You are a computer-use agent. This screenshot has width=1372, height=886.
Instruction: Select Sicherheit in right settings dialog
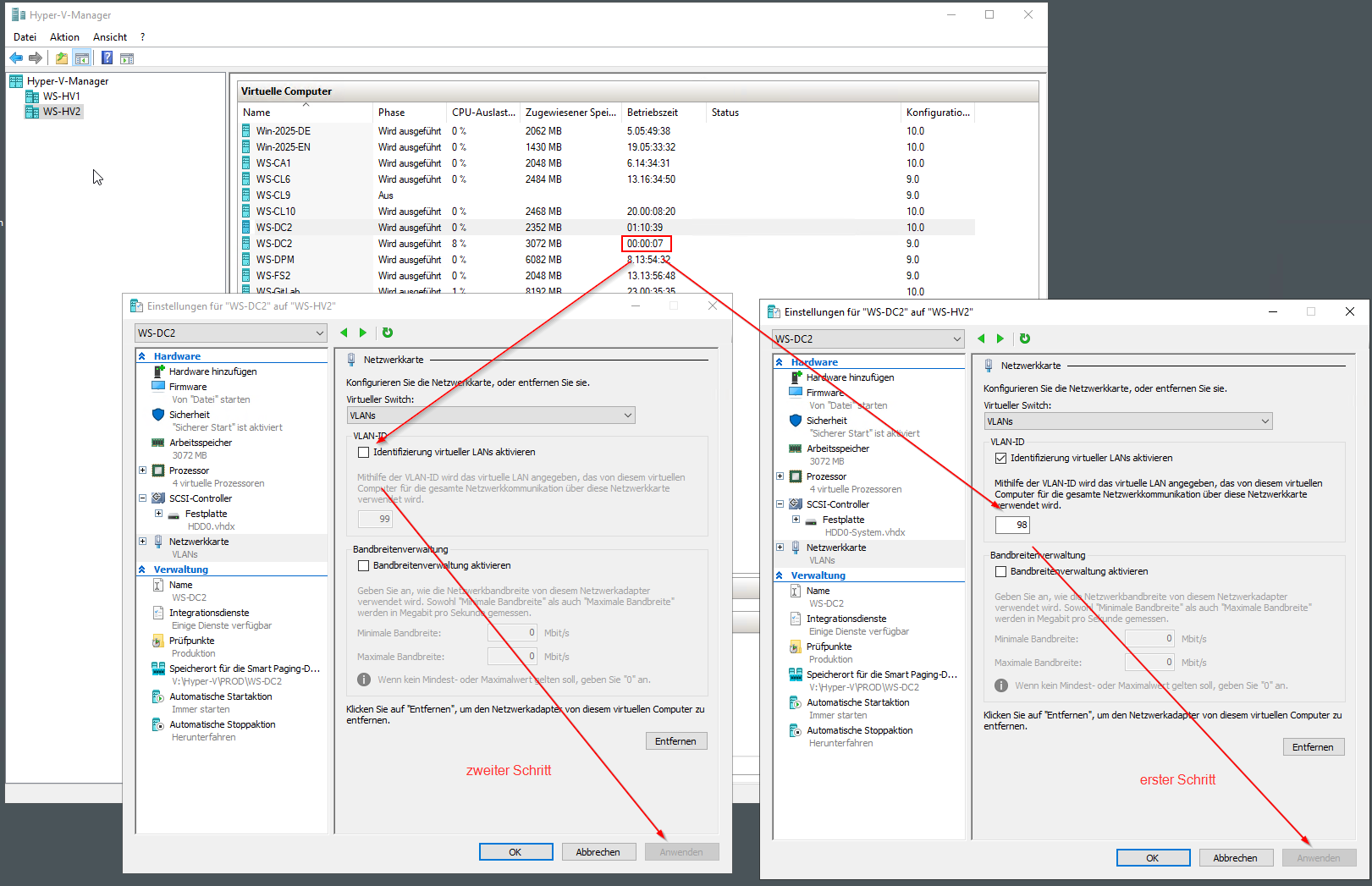[x=826, y=421]
